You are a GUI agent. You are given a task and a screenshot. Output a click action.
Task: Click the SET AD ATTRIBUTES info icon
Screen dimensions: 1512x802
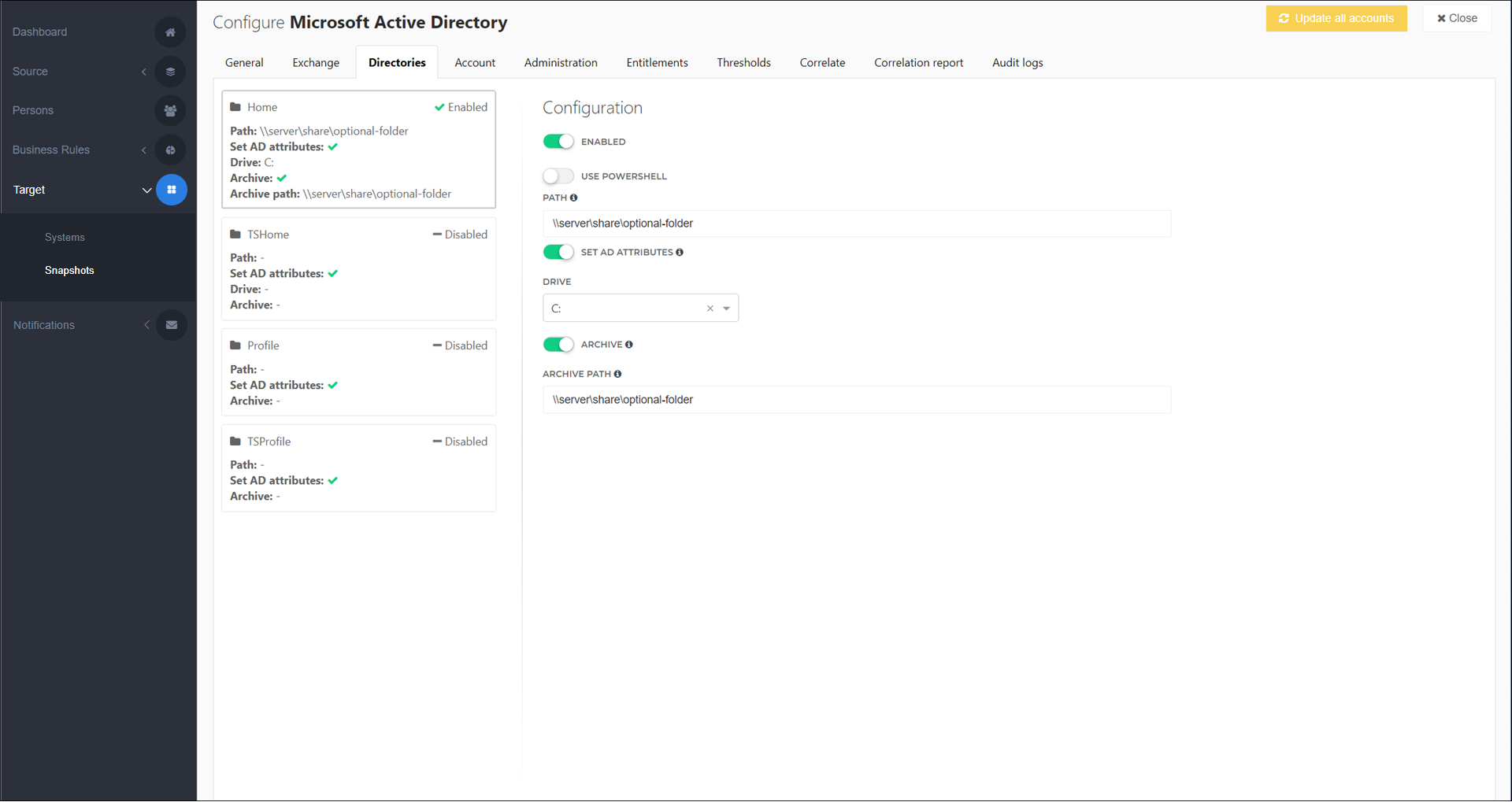click(x=680, y=253)
